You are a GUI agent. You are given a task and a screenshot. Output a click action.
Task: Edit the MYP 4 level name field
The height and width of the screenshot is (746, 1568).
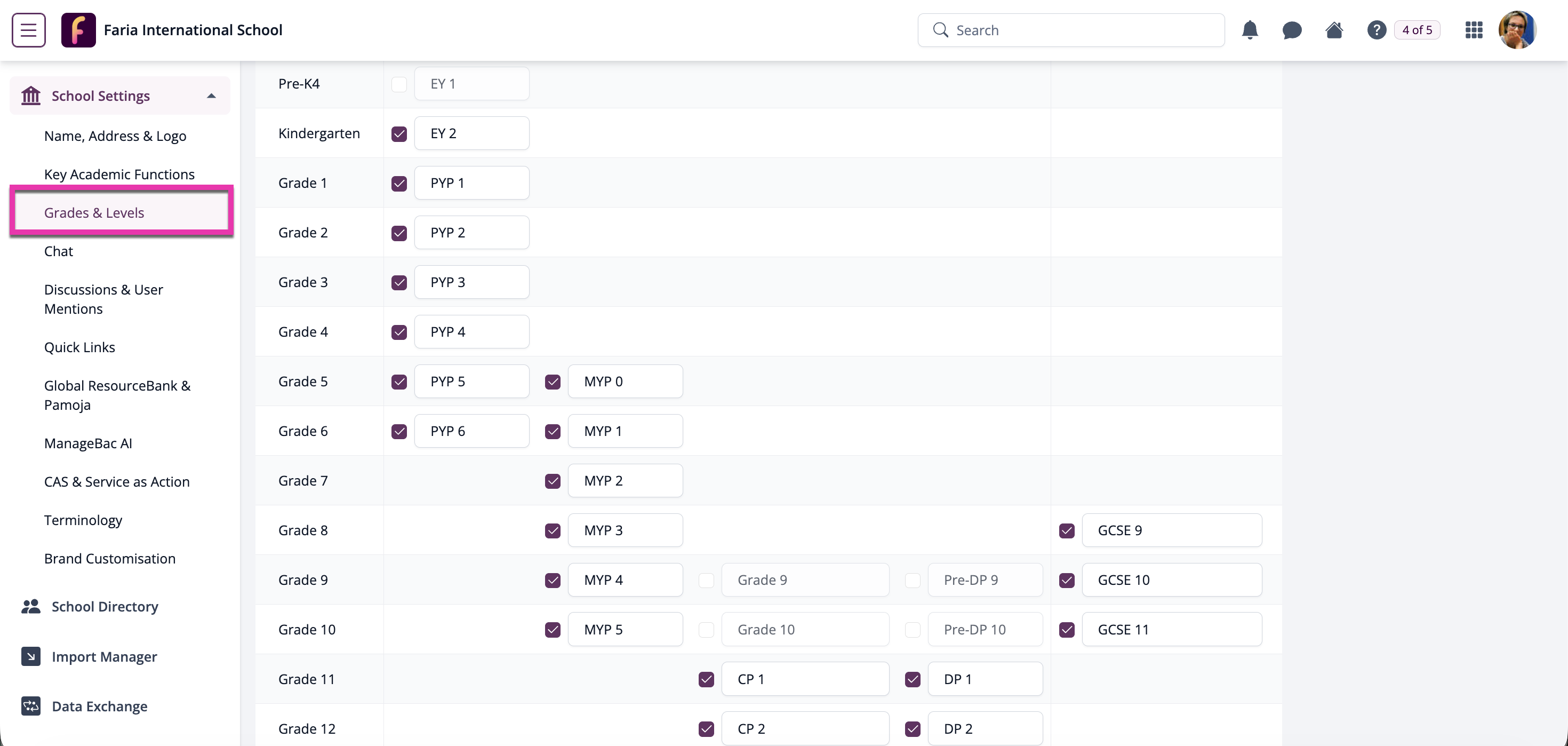click(625, 580)
